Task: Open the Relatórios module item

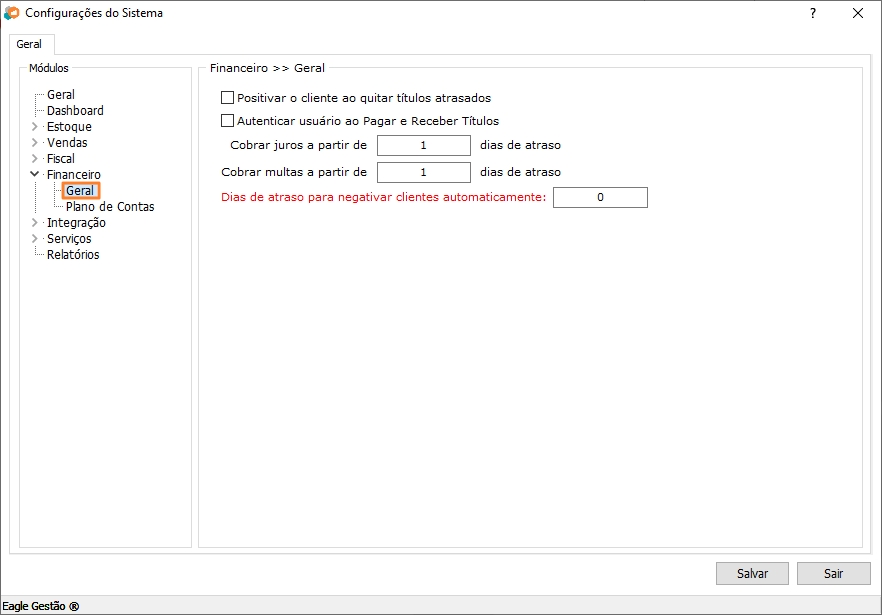Action: point(73,255)
